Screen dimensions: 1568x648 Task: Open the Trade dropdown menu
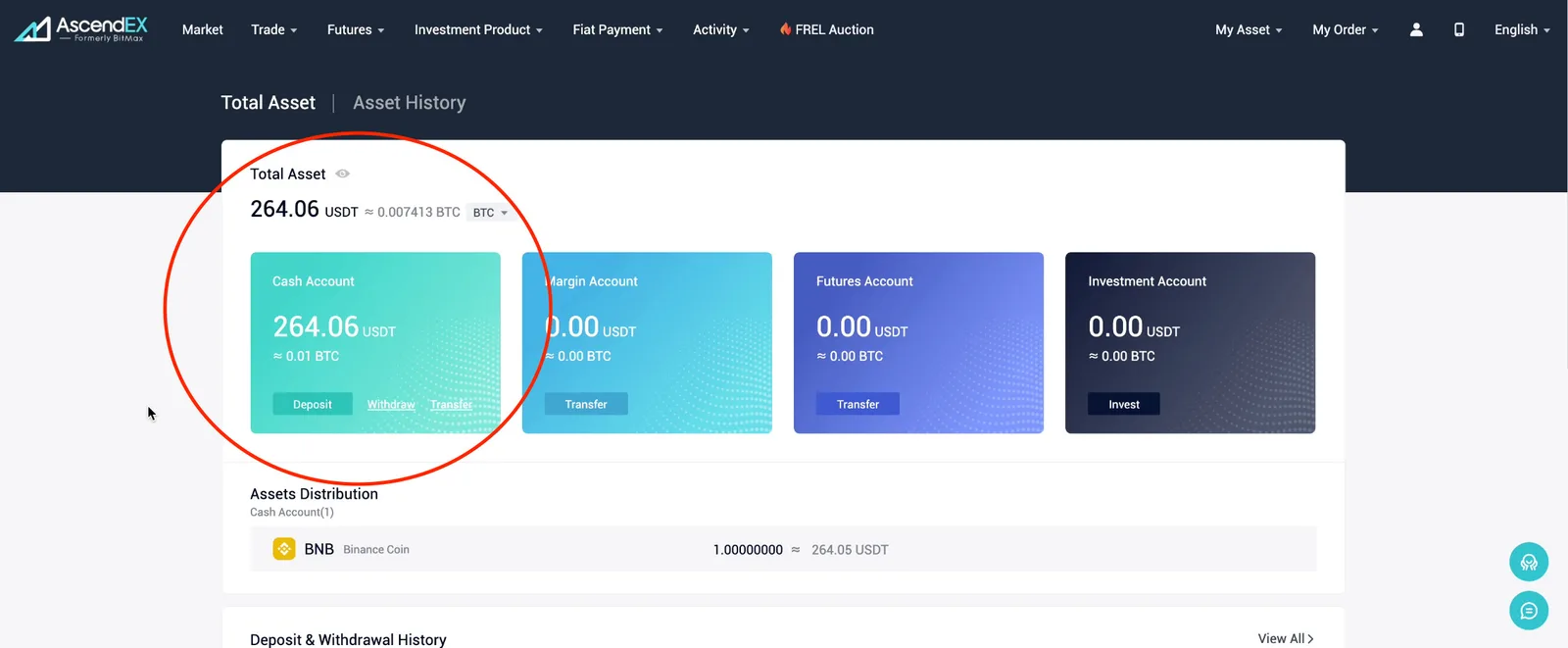click(273, 29)
